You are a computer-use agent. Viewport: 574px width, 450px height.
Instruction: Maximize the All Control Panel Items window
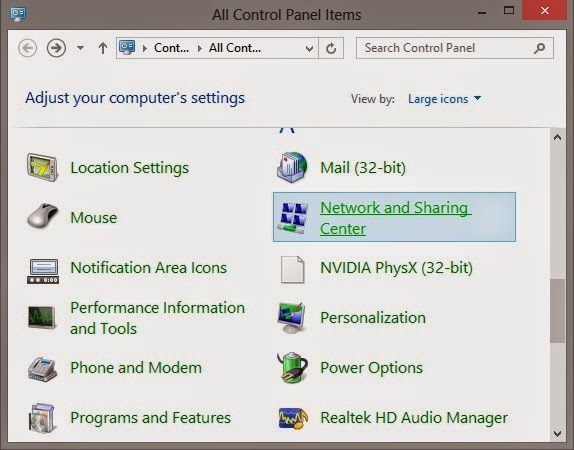coord(509,11)
